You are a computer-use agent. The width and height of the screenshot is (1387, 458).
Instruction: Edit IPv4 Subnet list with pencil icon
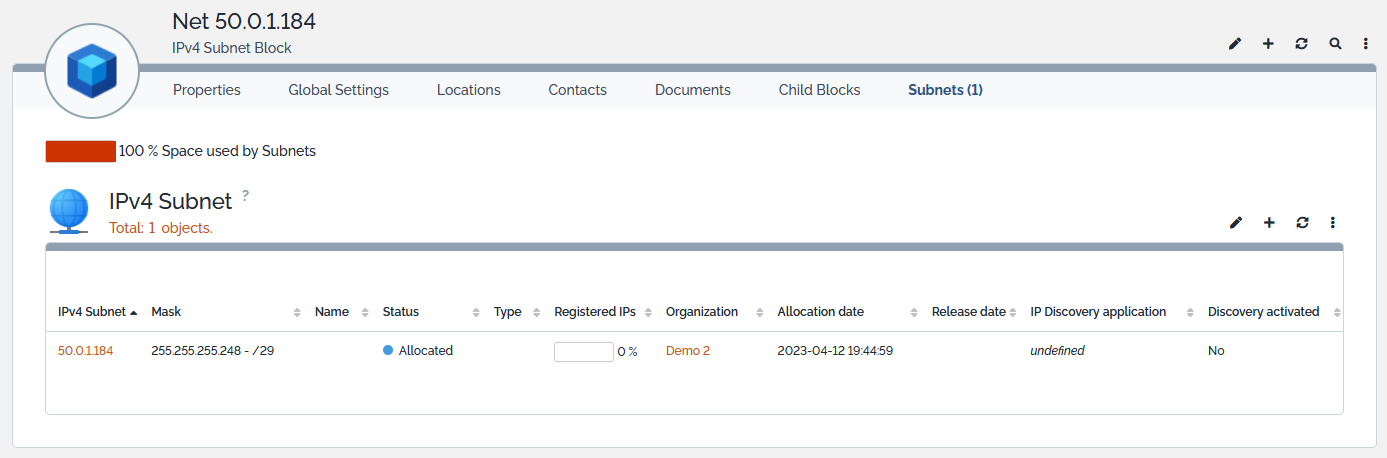point(1236,222)
